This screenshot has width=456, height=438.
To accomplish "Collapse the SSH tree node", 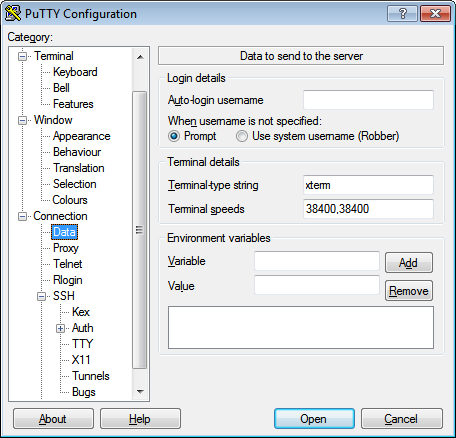I will coord(41,296).
